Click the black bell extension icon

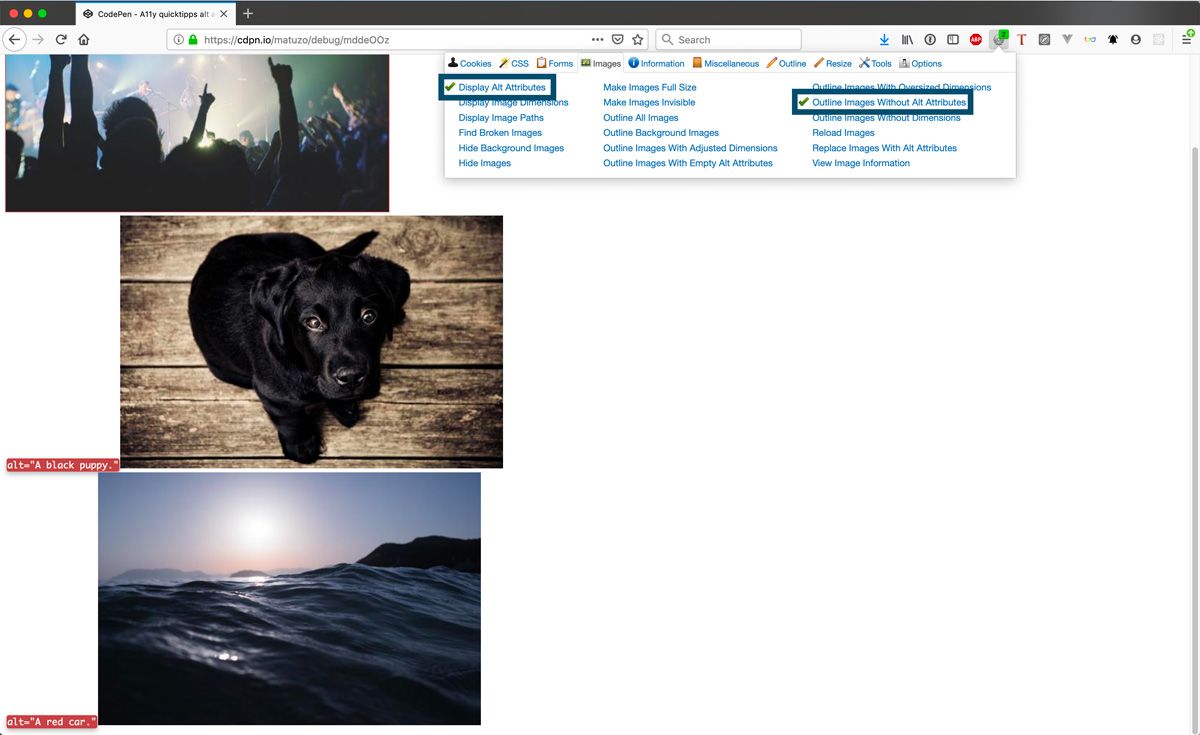tap(1113, 40)
